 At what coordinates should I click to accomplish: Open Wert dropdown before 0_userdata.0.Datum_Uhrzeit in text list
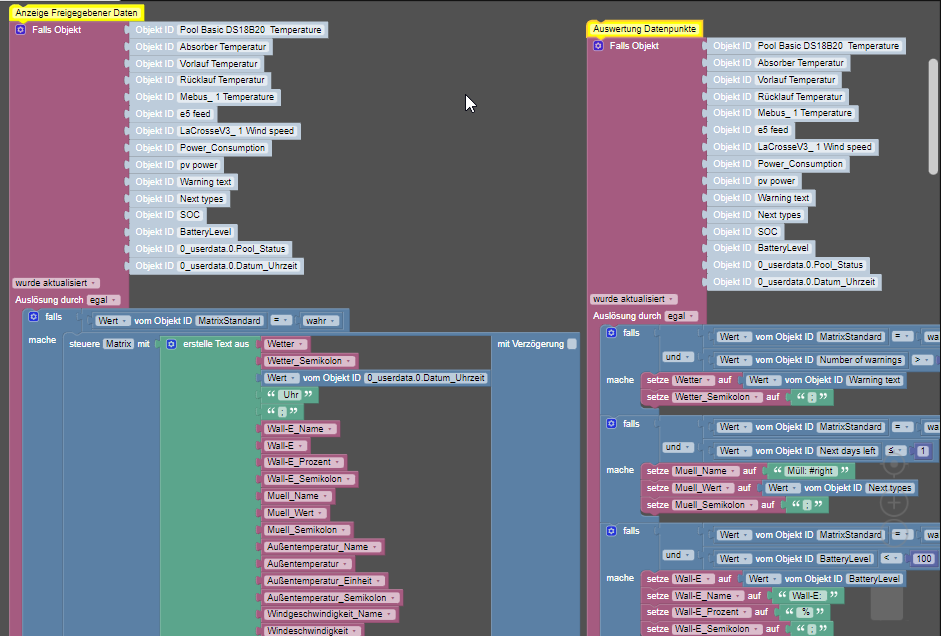(281, 378)
